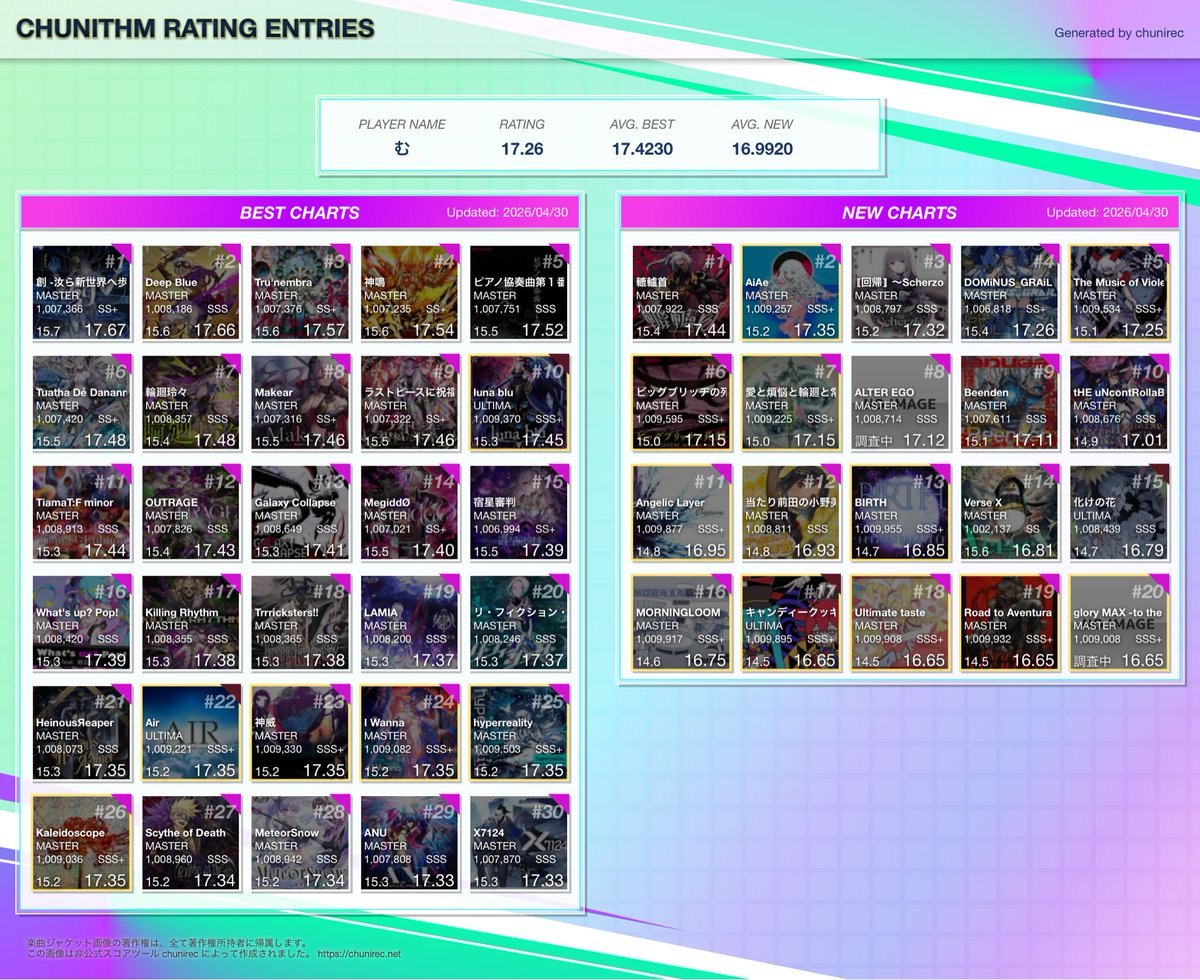The height and width of the screenshot is (980, 1200).
Task: Click the hyperreality chart card
Action: tap(519, 732)
